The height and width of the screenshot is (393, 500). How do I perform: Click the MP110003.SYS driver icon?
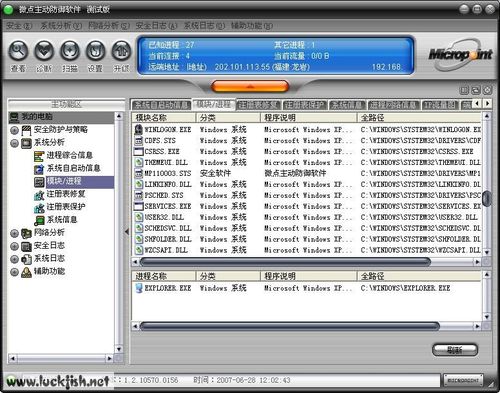point(138,173)
